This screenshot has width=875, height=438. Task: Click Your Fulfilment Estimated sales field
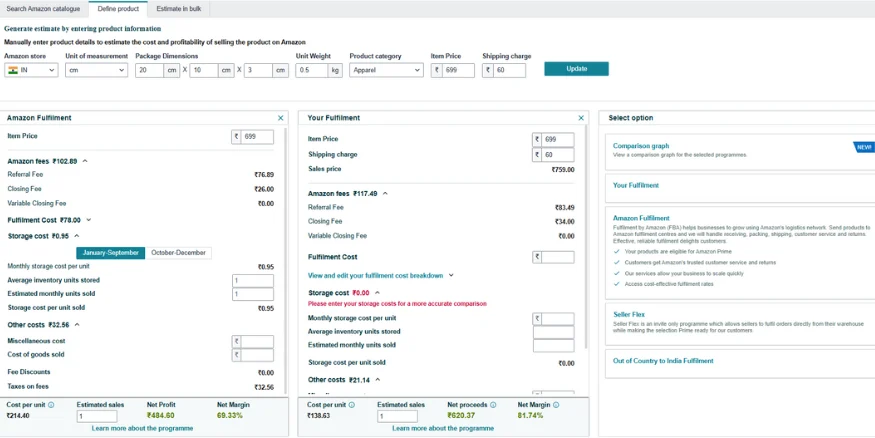pos(397,416)
